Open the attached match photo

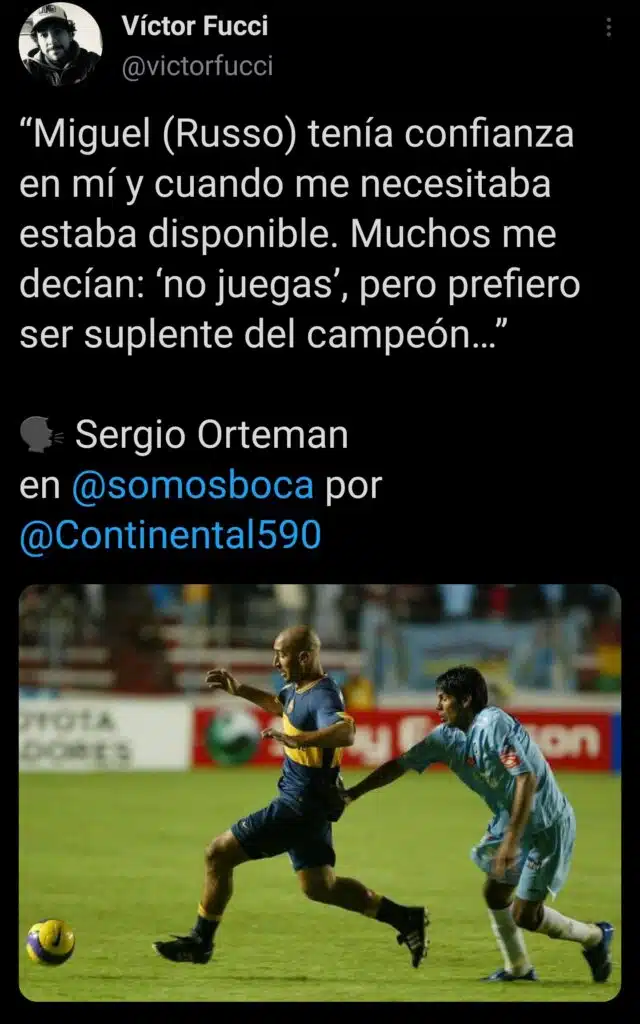coord(320,793)
